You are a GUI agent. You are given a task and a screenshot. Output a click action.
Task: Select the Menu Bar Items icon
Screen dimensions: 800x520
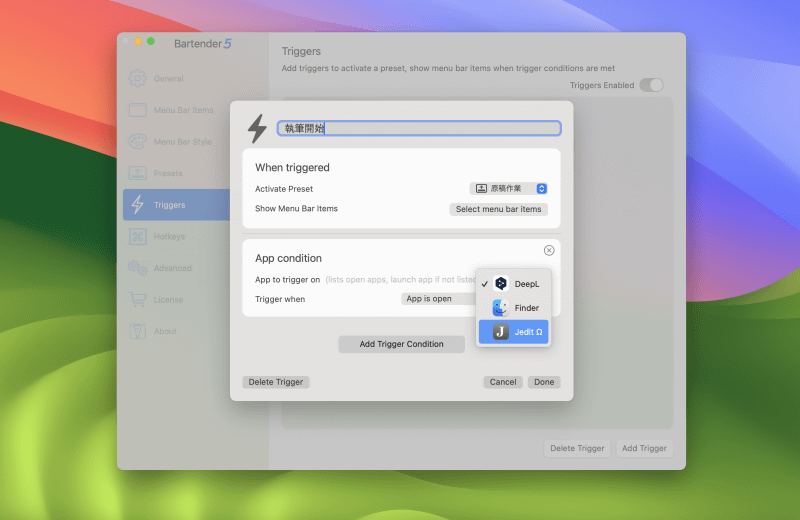coord(138,110)
